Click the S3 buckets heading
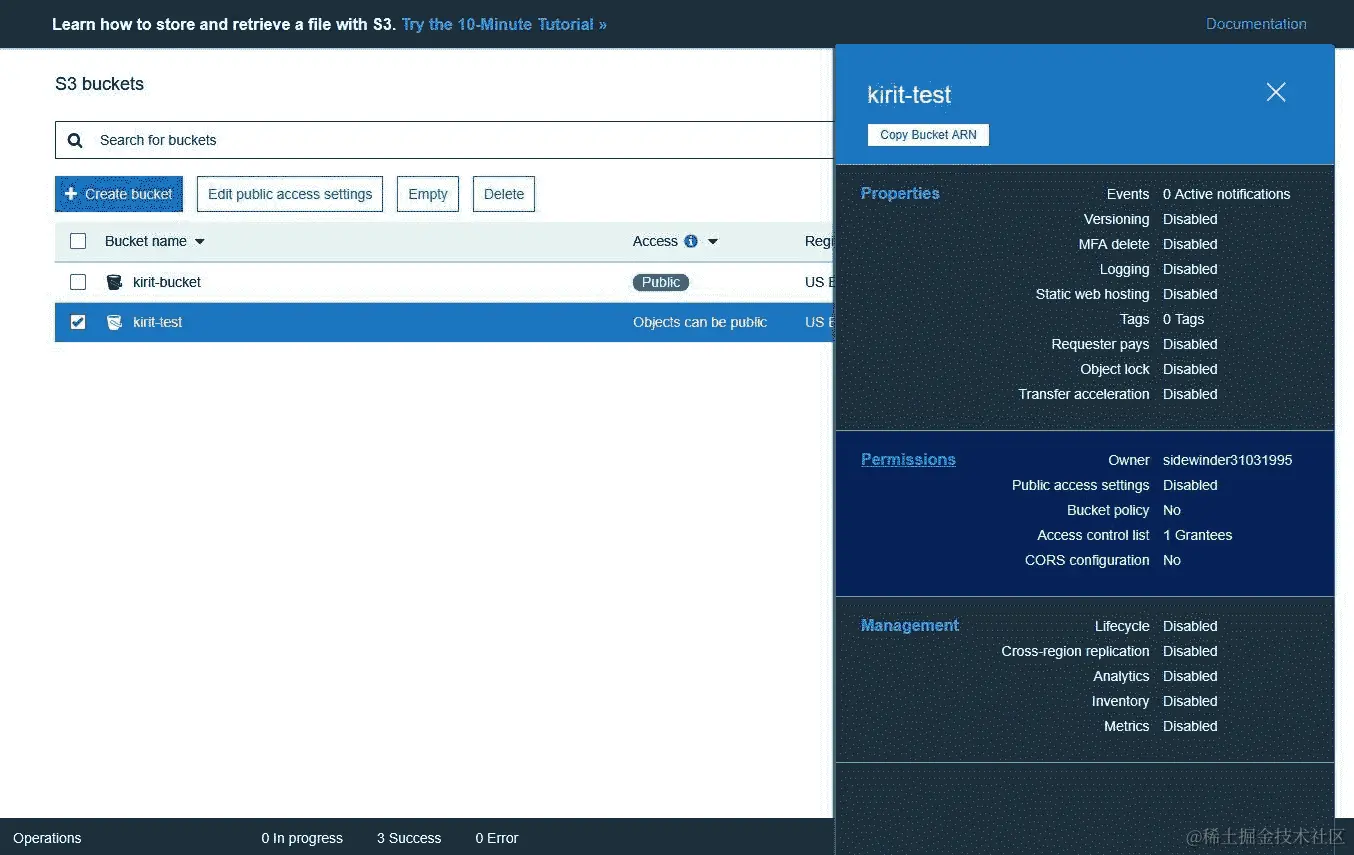Screen dimensions: 1354x855 click(x=99, y=84)
